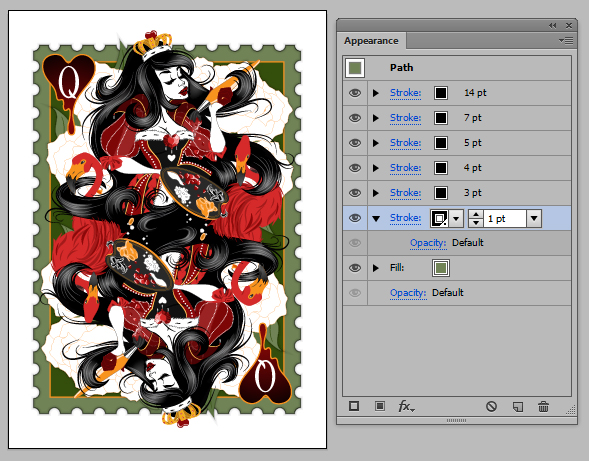
Task: Click the 1 pt stroke weight field
Action: pos(505,219)
